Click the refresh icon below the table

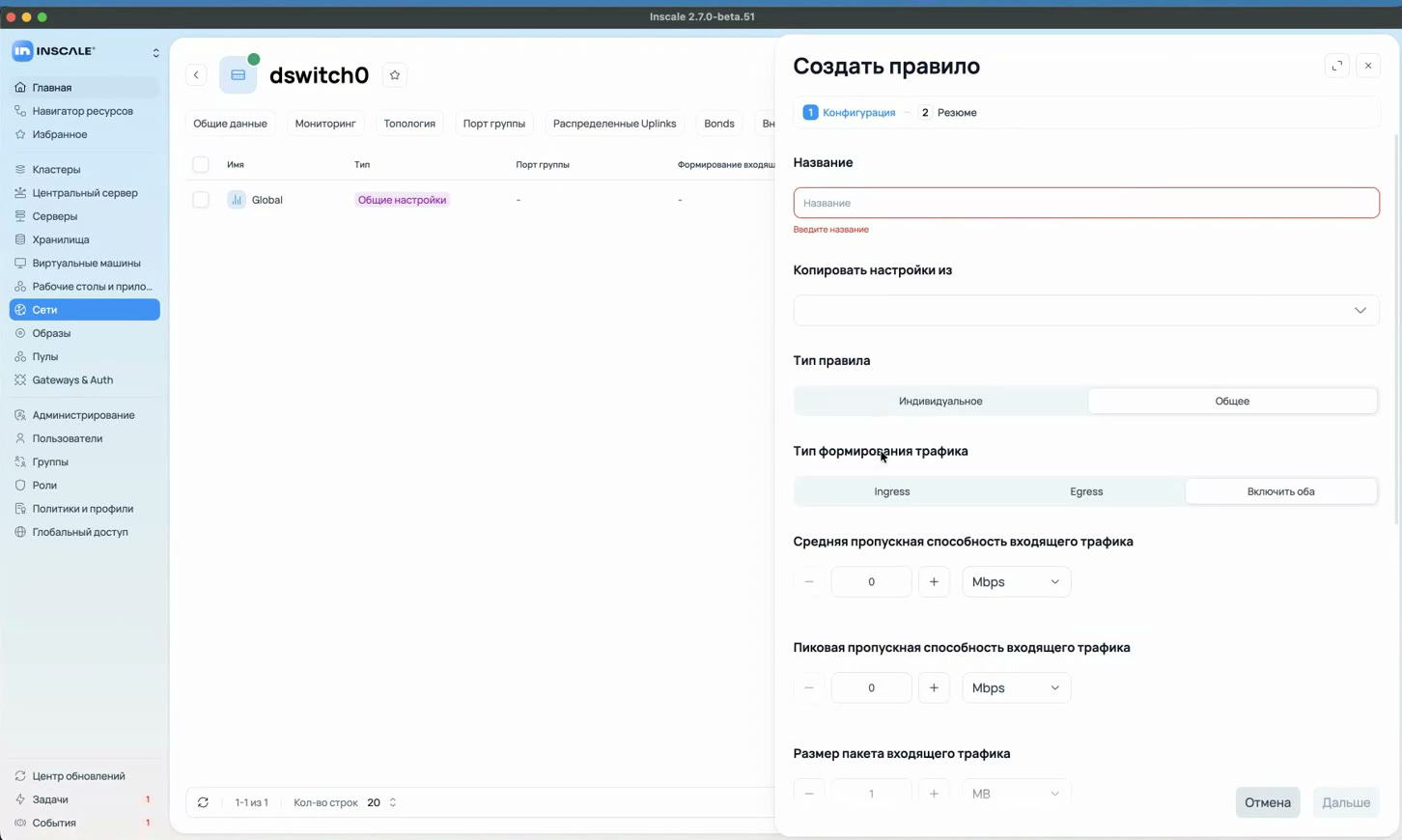(203, 802)
